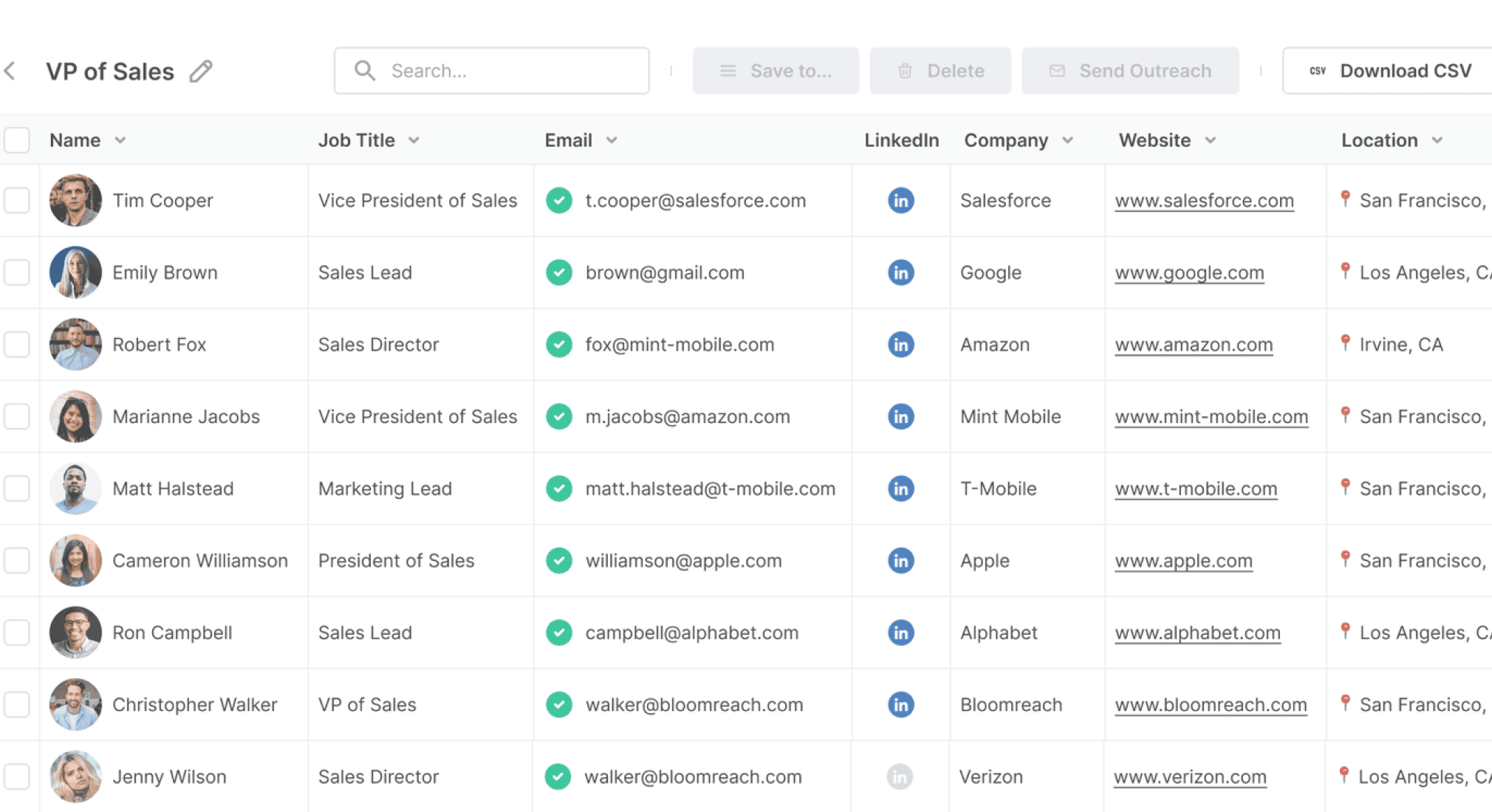Visit the www.bloomreach.com link
This screenshot has width=1492, height=812.
1211,705
